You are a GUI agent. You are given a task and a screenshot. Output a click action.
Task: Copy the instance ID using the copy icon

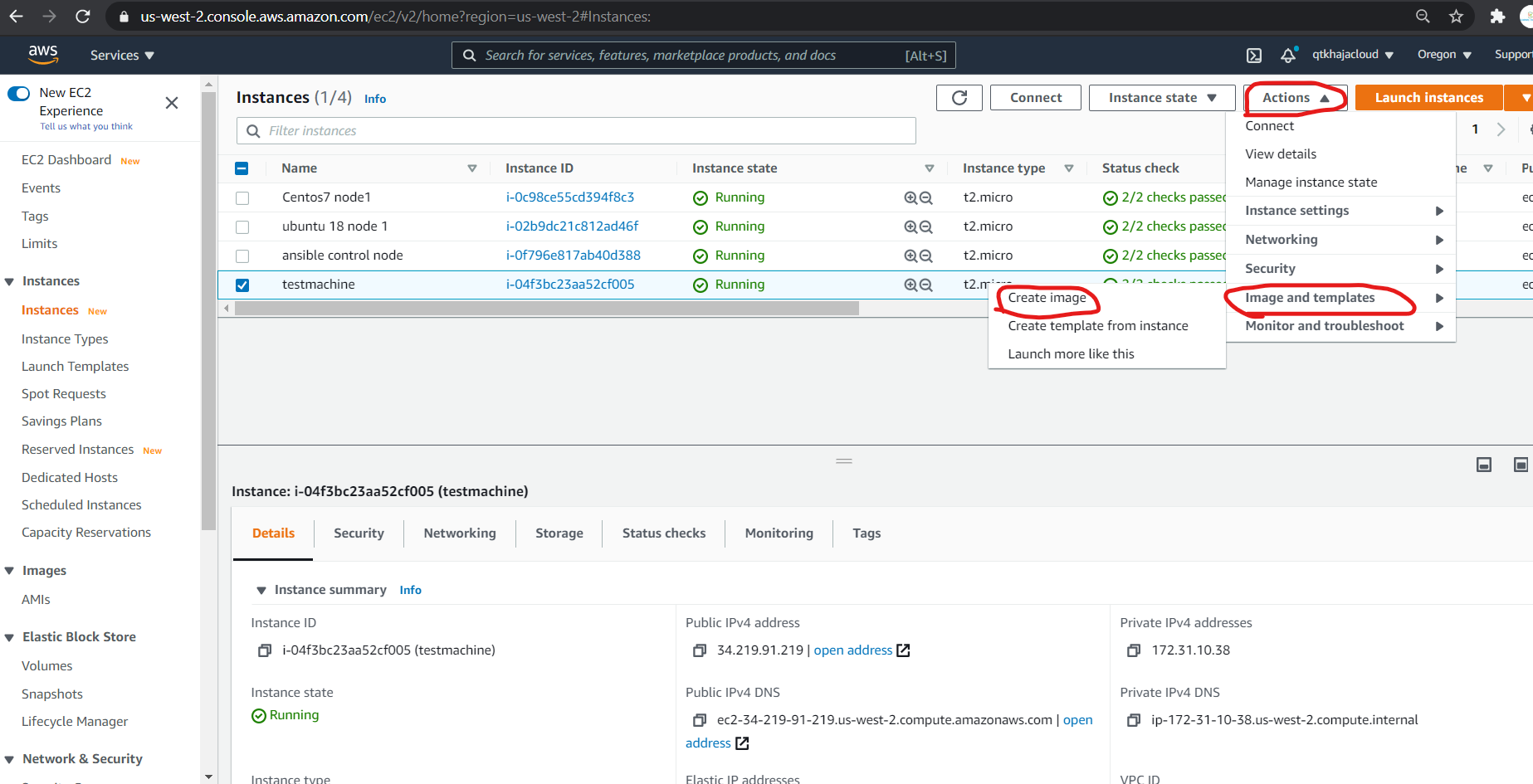pos(264,650)
